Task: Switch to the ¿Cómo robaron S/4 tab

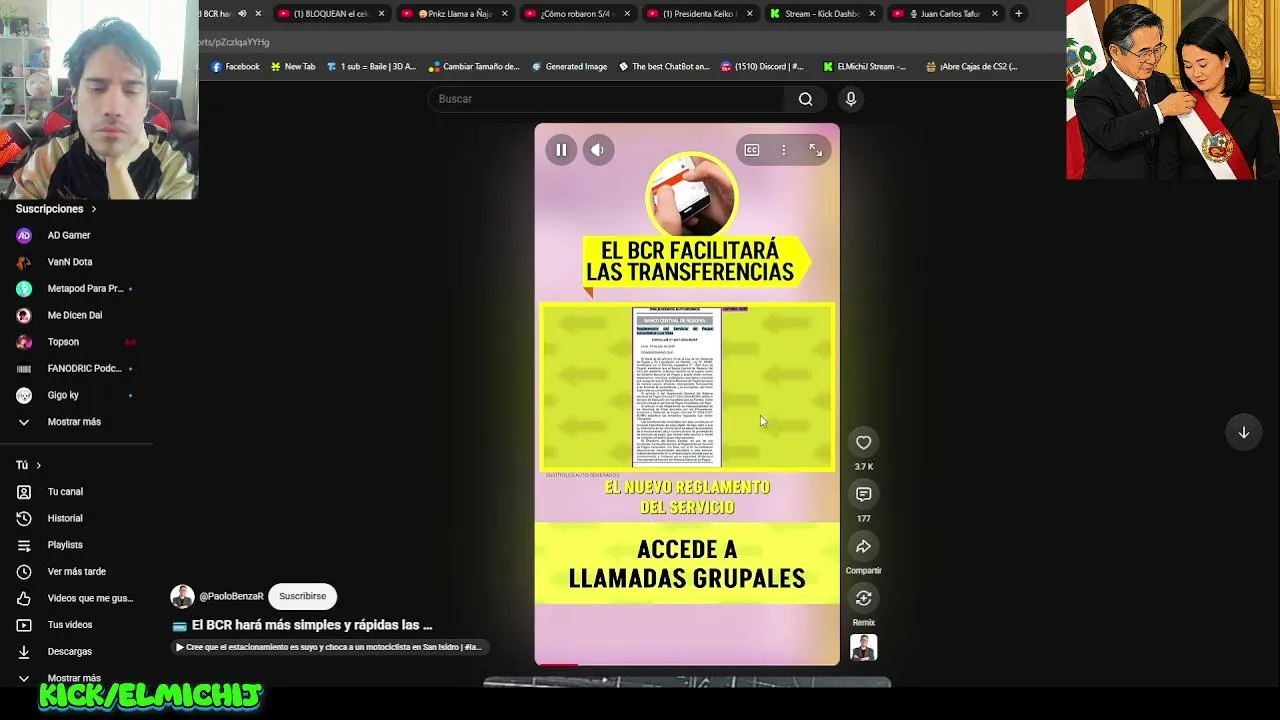Action: click(x=579, y=14)
